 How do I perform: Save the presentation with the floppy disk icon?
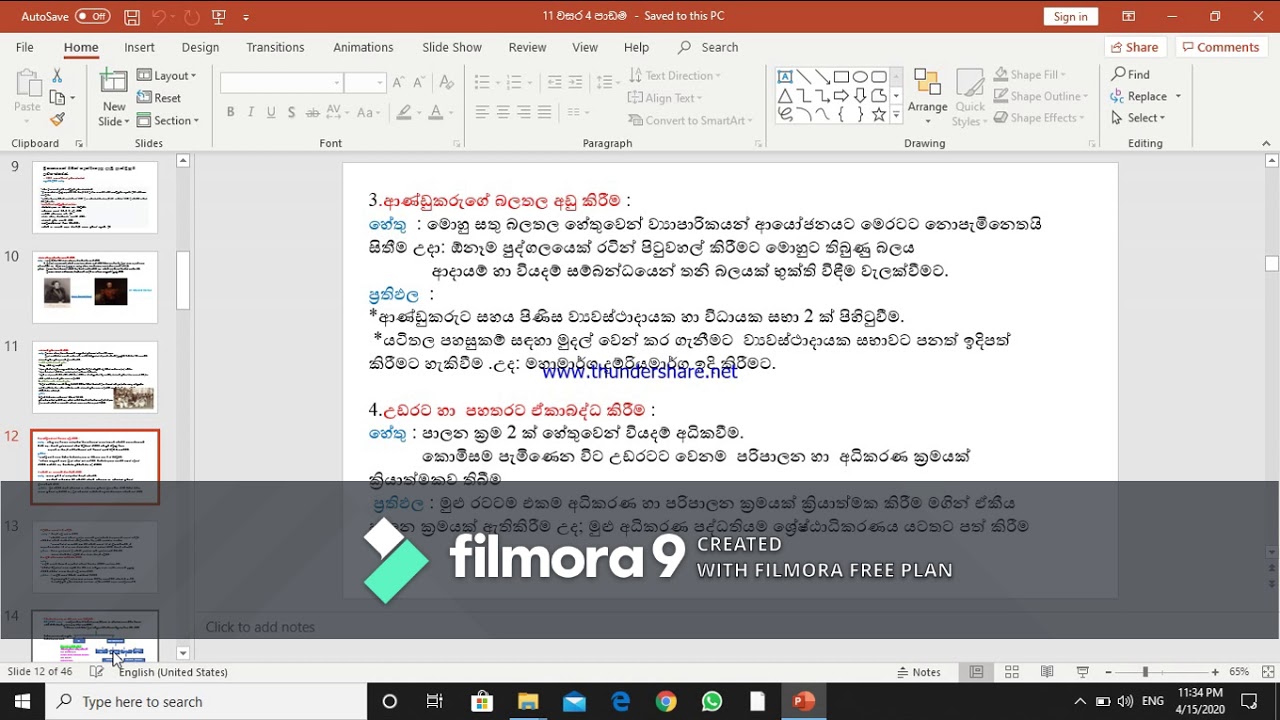point(132,17)
